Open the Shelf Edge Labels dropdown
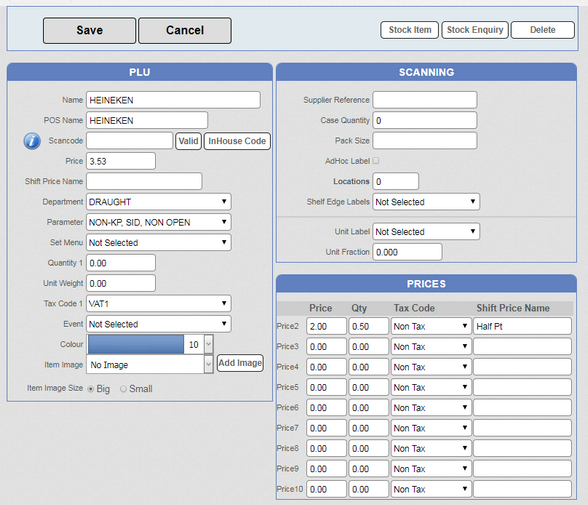 coord(426,202)
